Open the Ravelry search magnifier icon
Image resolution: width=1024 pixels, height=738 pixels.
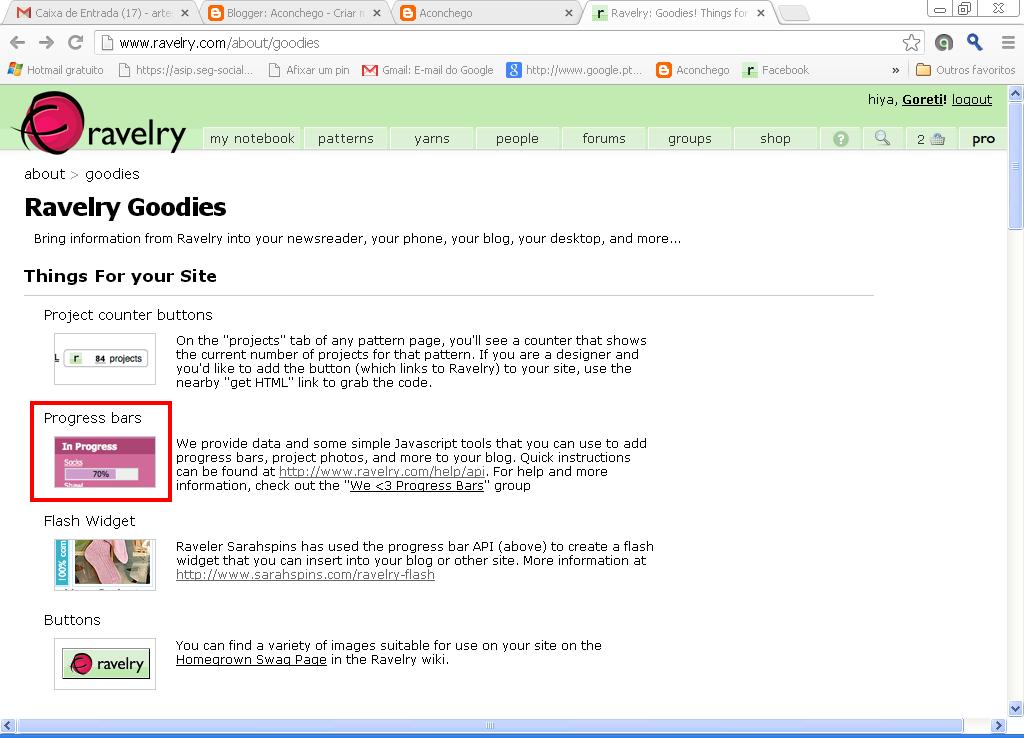[882, 138]
